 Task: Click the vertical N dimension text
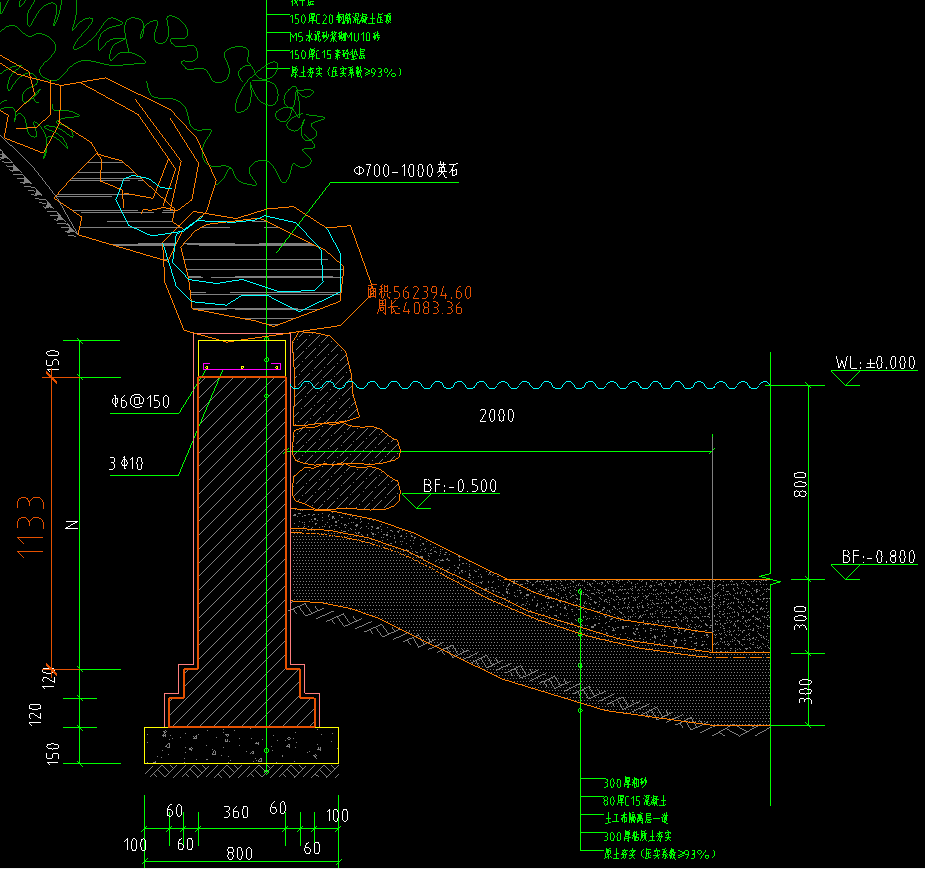coord(71,524)
